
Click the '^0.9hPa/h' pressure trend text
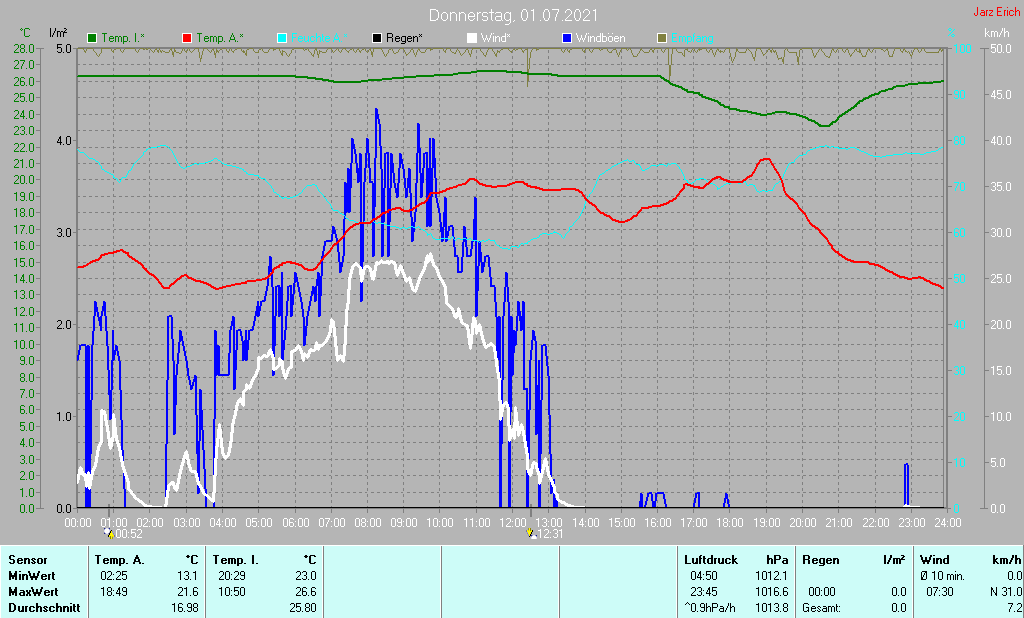[x=710, y=608]
